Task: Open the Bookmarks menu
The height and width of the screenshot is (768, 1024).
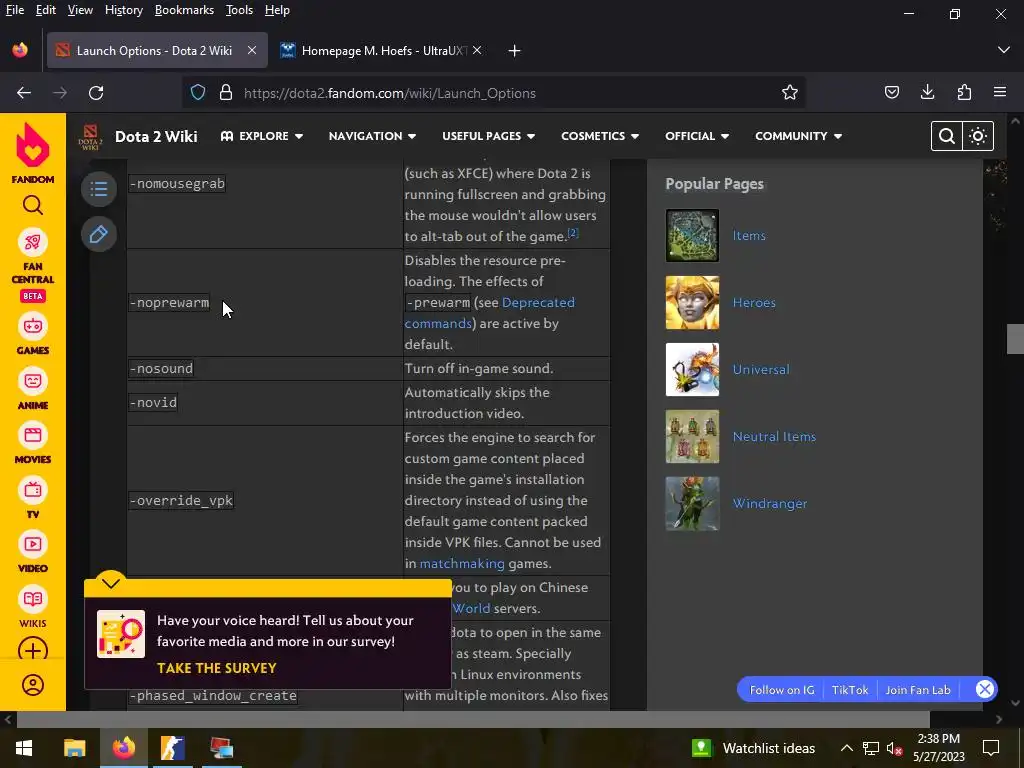Action: pos(184,10)
